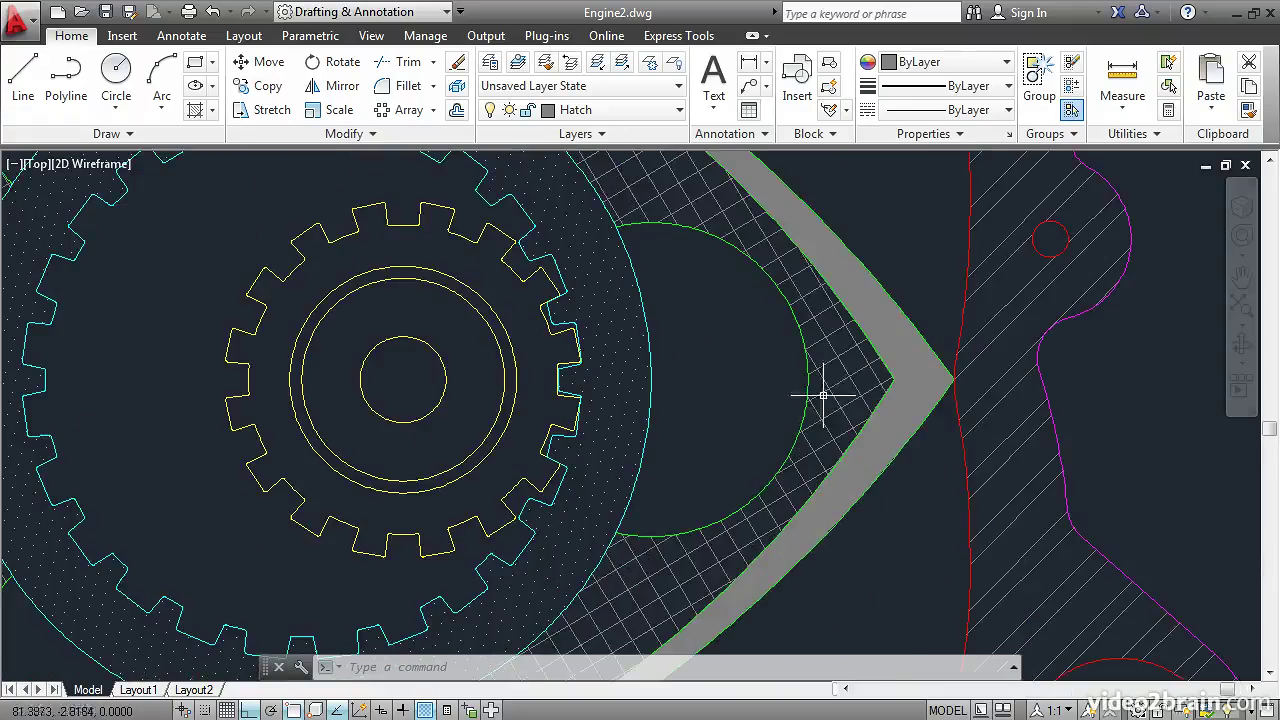Click the Group tool

pos(1039,78)
